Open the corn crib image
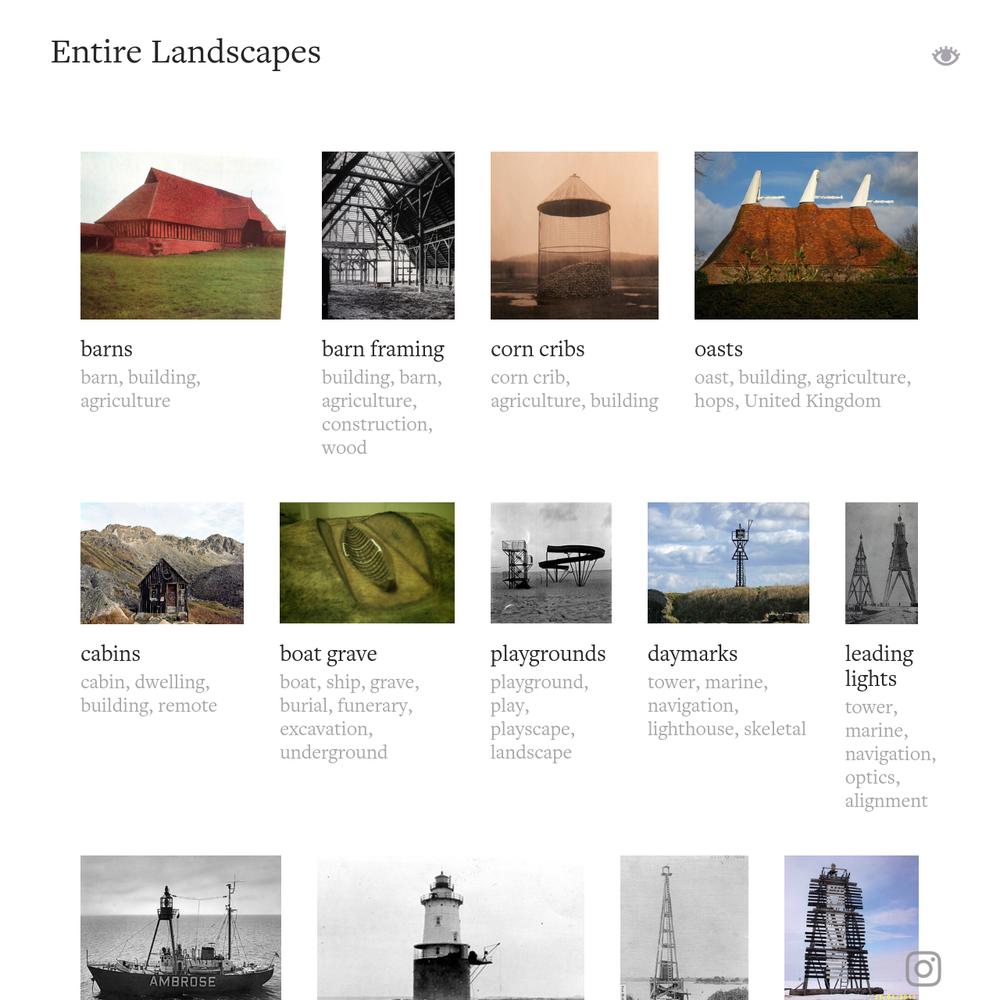The height and width of the screenshot is (1000, 1000). (x=574, y=235)
